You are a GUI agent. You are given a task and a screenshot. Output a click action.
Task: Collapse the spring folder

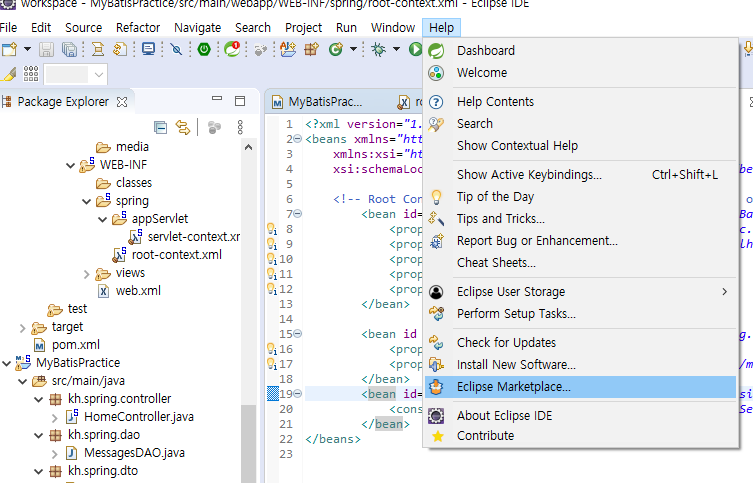86,202
